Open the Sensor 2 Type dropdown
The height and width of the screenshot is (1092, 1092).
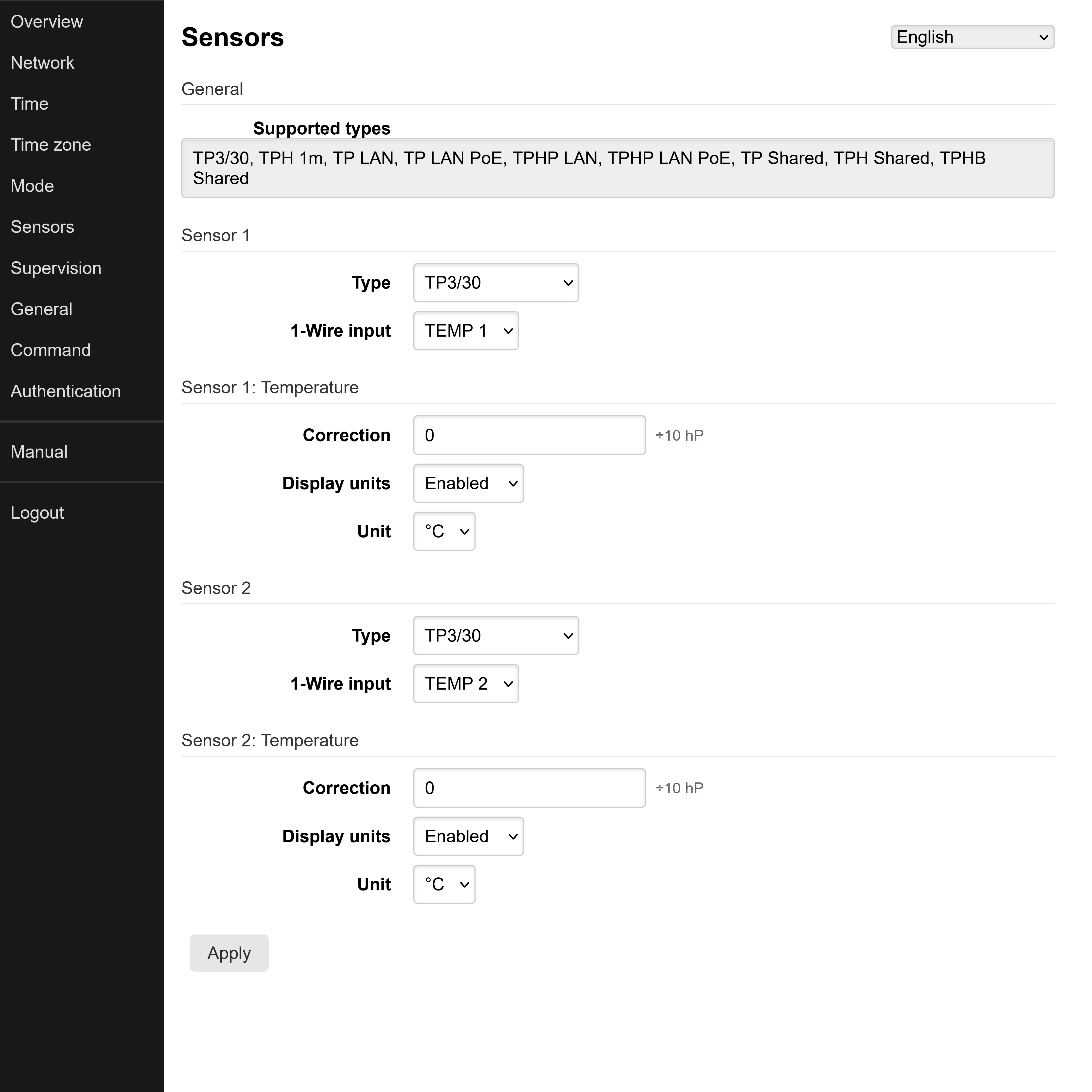coord(495,635)
